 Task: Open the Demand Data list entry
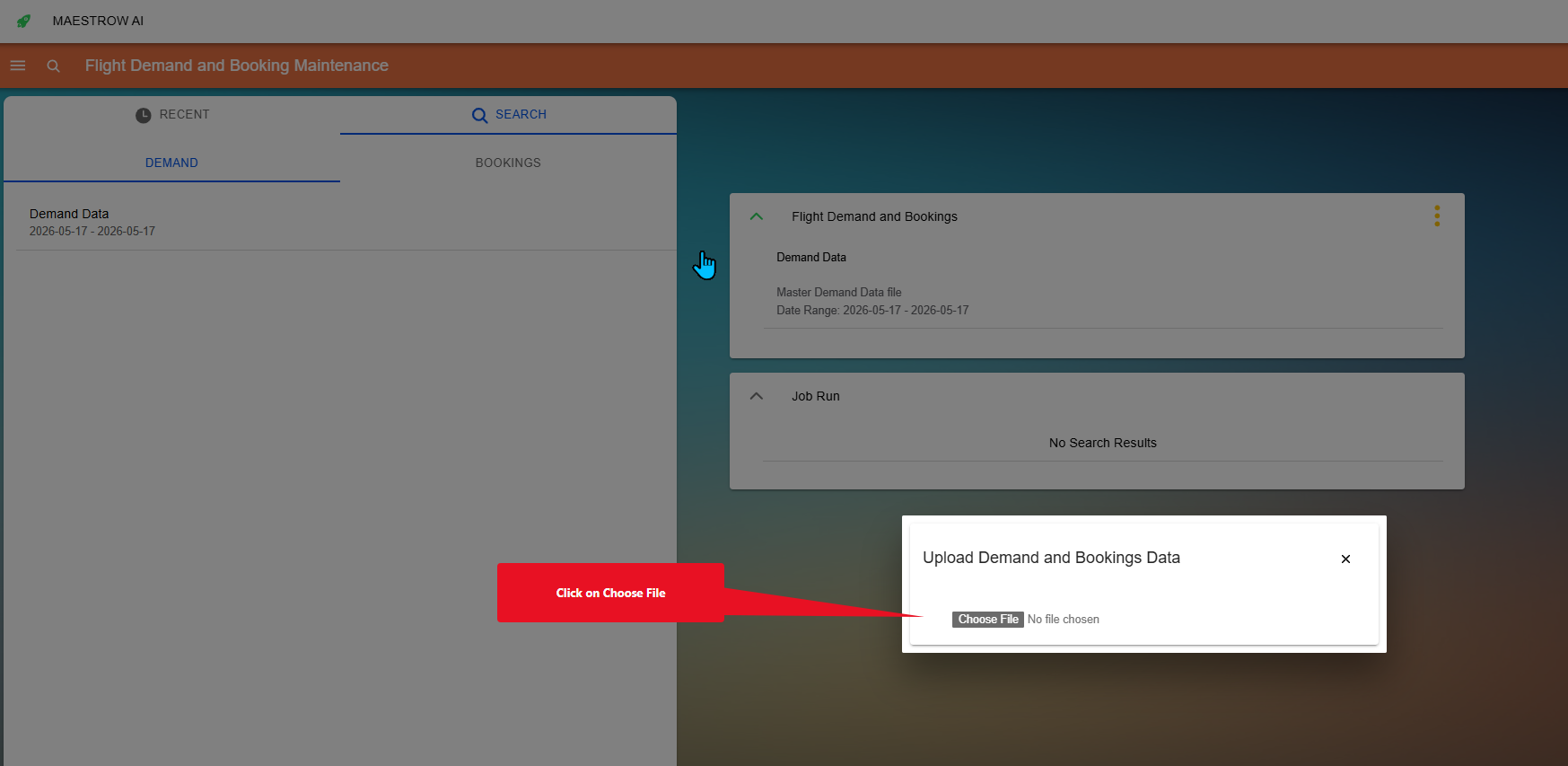coord(346,223)
